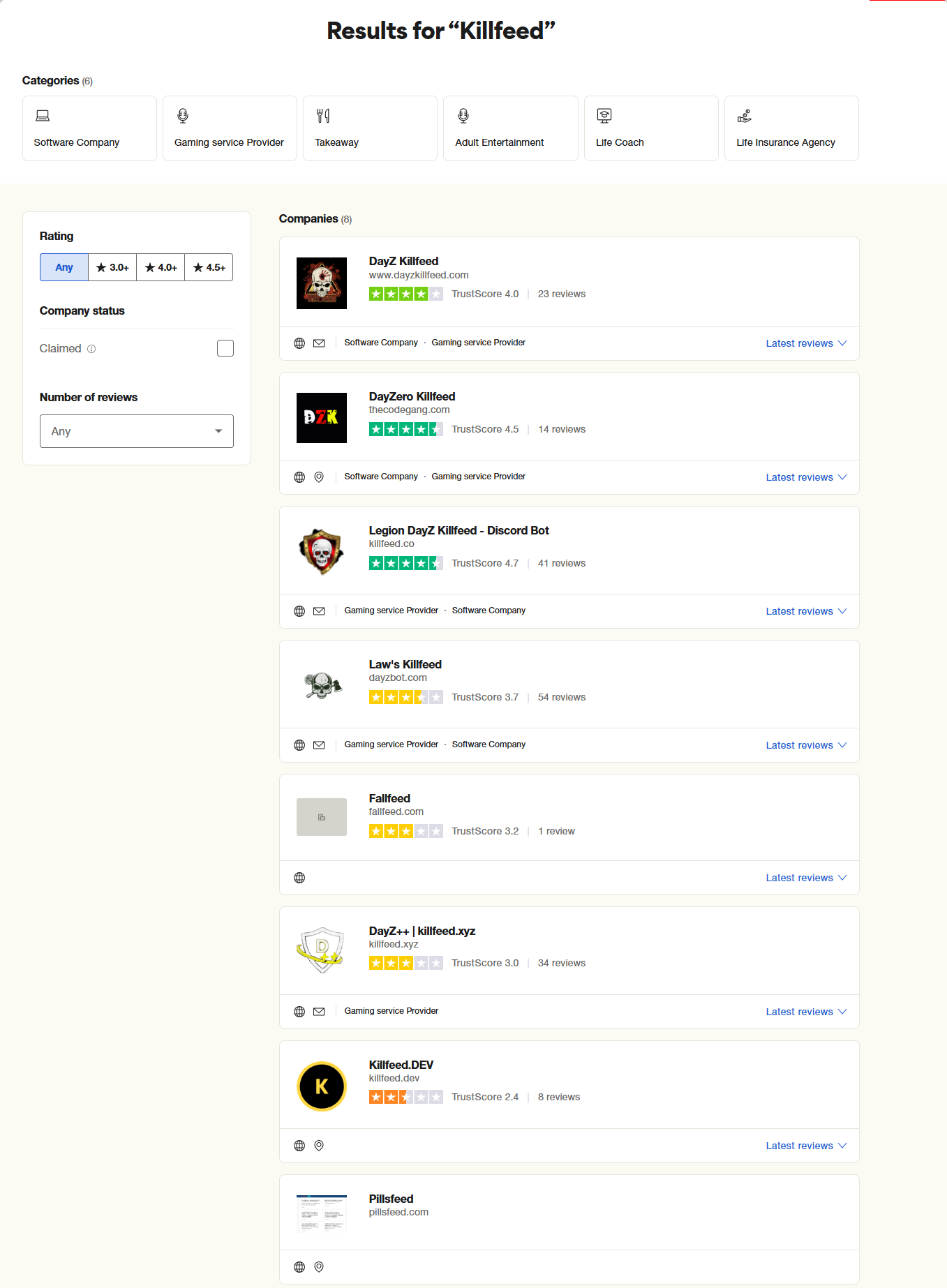Open the Fallfeed company title
Viewport: 947px width, 1288px height.
coord(389,798)
